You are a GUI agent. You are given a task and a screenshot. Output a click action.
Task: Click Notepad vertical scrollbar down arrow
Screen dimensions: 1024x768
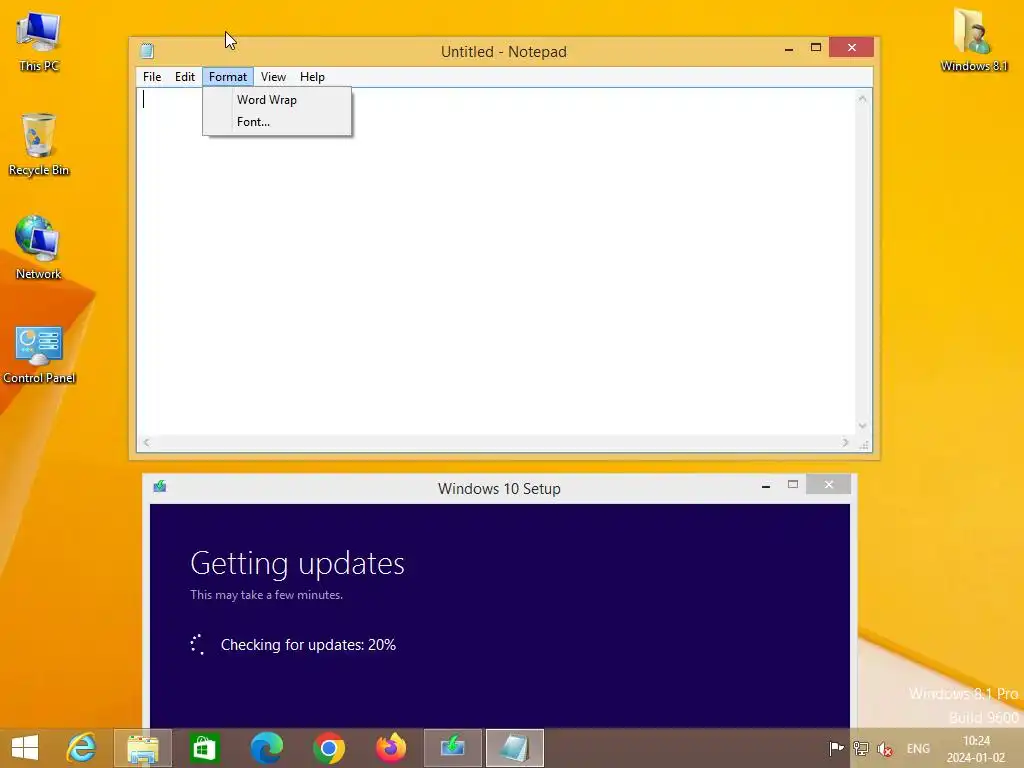863,426
